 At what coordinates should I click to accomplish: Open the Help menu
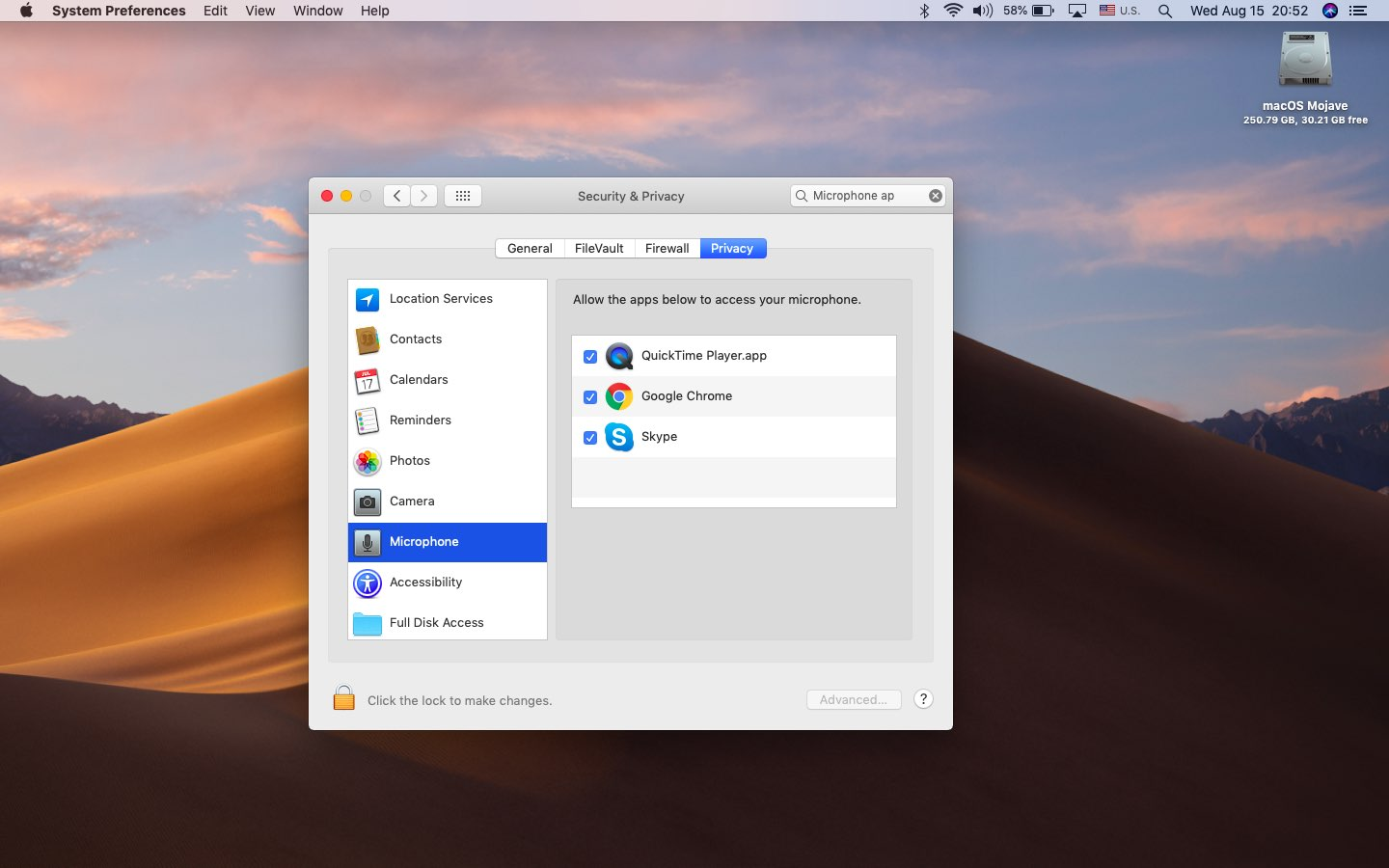(374, 11)
